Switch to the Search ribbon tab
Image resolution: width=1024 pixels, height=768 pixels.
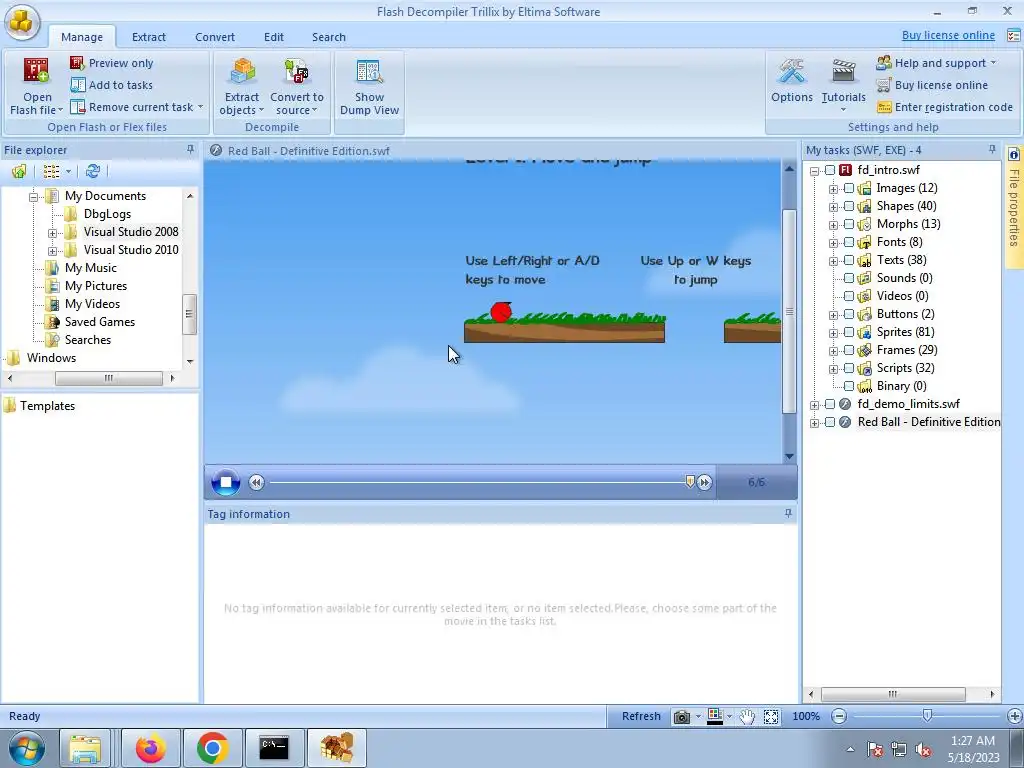coord(328,37)
